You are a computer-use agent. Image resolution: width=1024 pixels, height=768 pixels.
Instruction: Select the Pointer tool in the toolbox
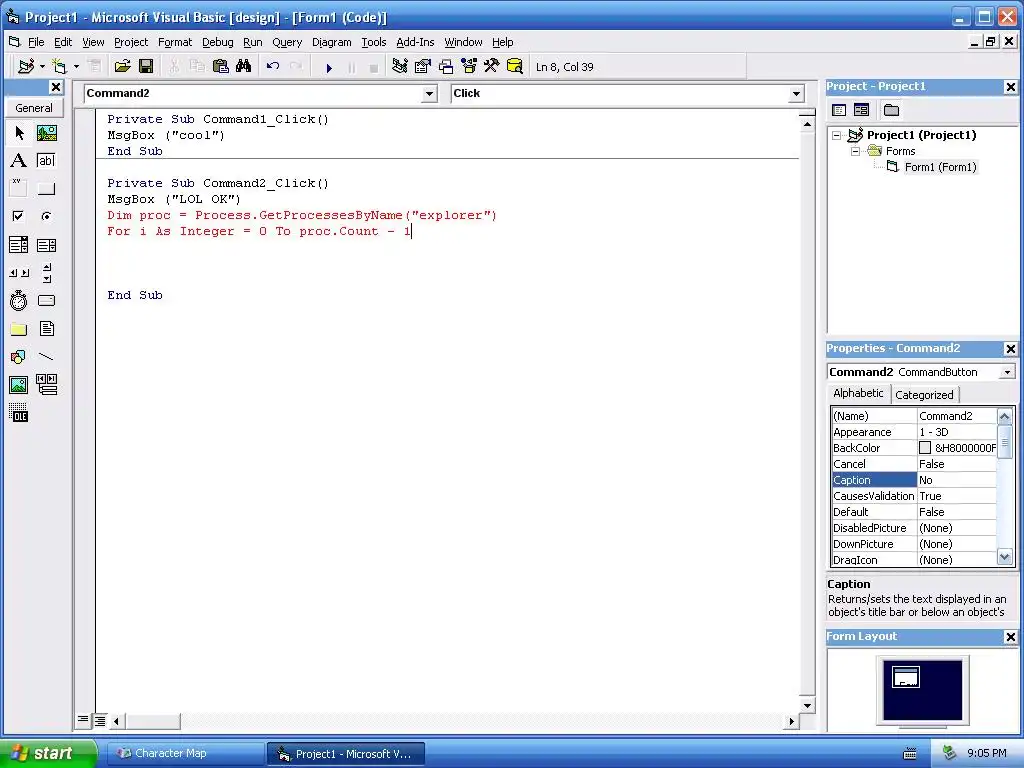(19, 133)
